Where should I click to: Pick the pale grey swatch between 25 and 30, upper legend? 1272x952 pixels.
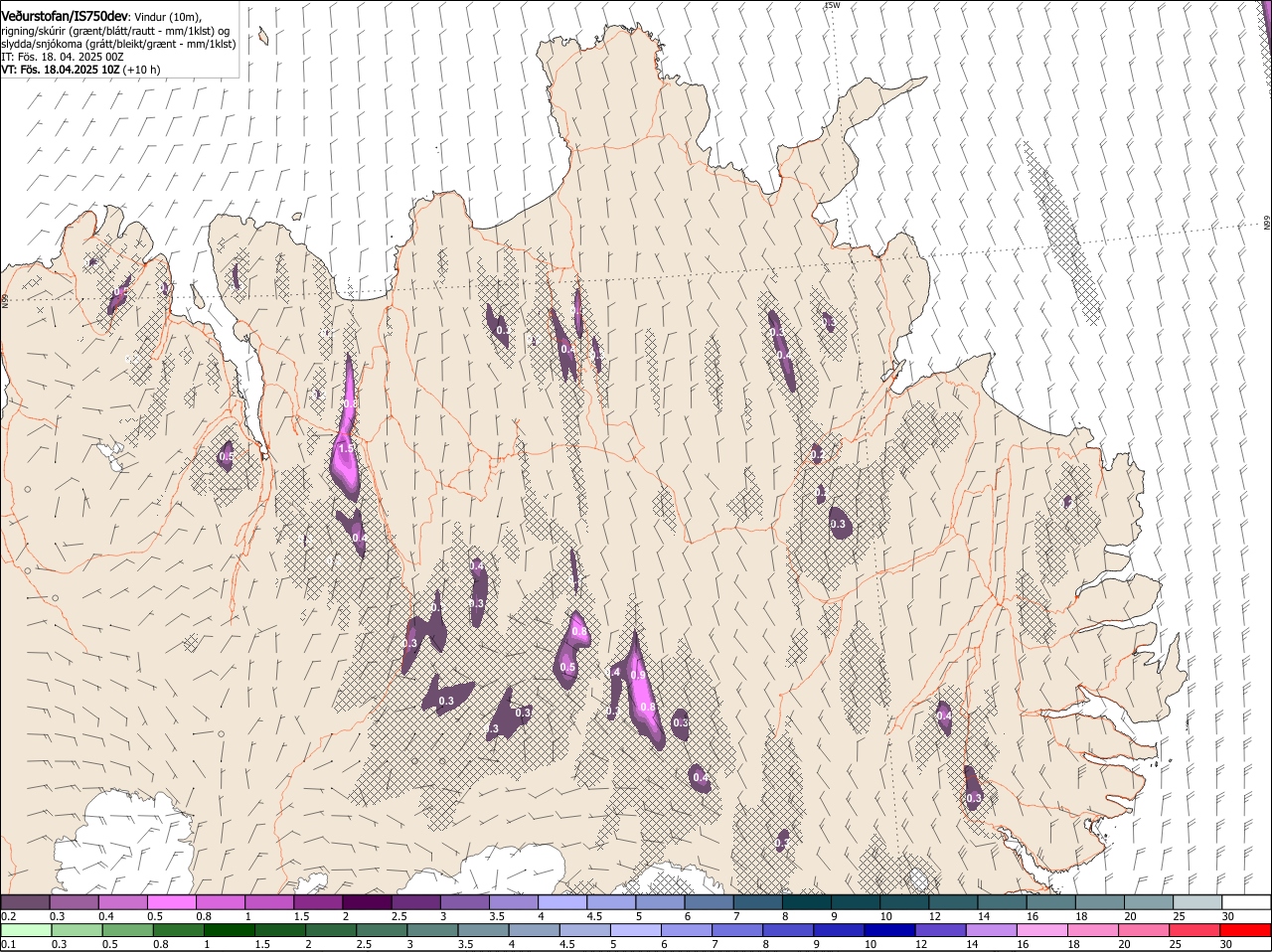[1198, 902]
